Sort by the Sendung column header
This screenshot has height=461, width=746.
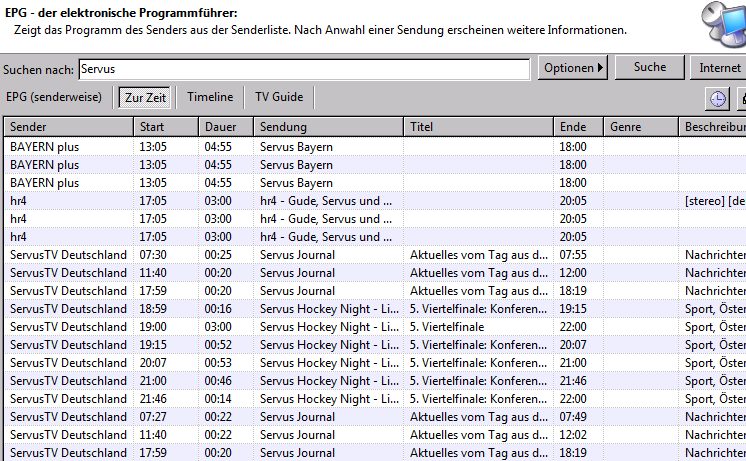328,127
